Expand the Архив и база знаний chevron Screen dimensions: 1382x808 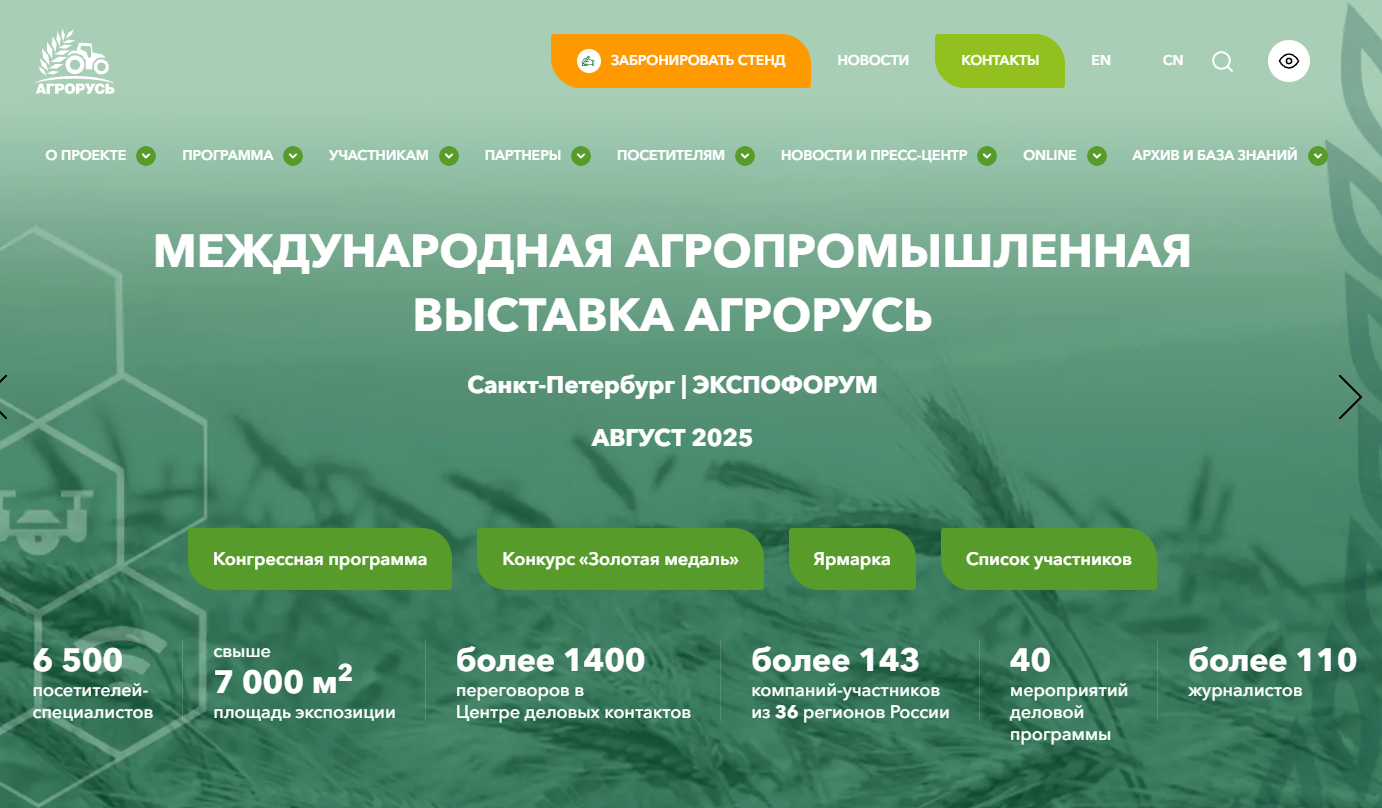(x=1318, y=156)
